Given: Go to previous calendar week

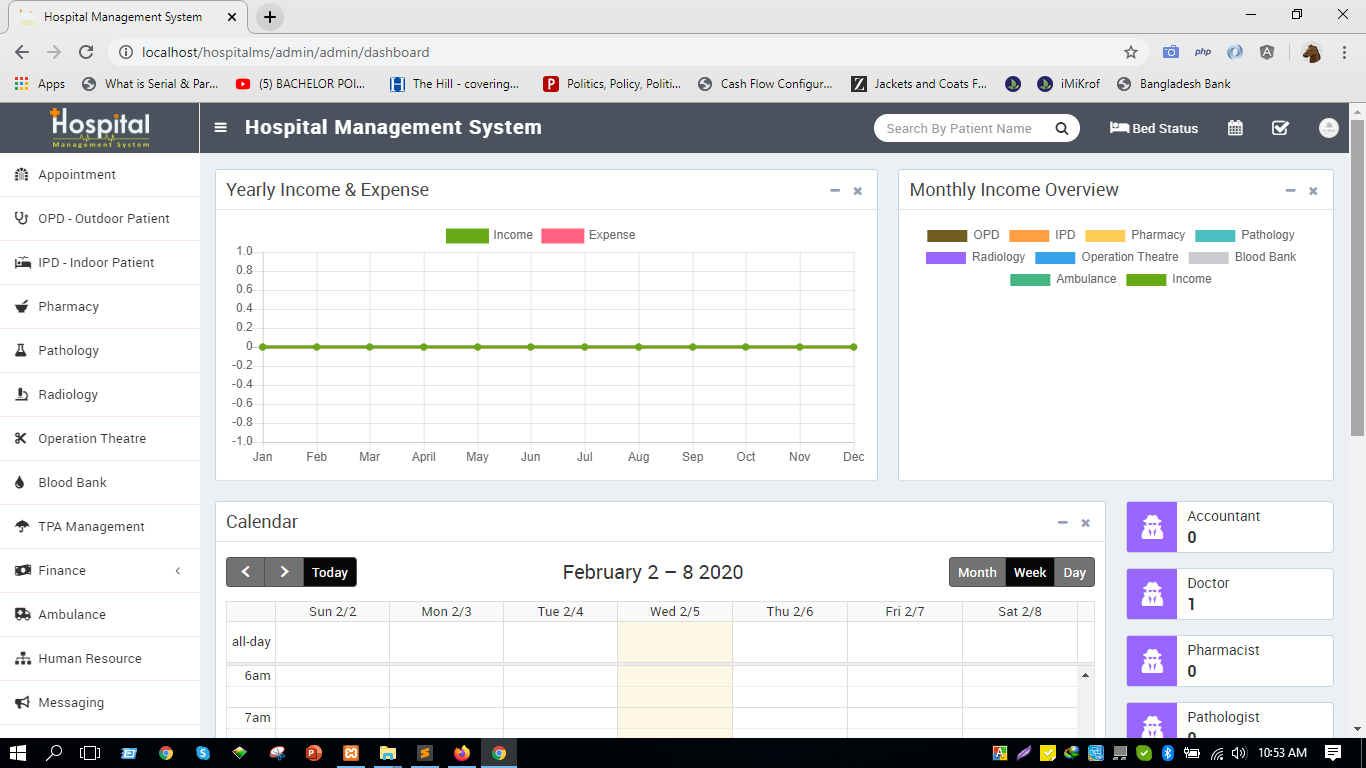Looking at the screenshot, I should (246, 572).
